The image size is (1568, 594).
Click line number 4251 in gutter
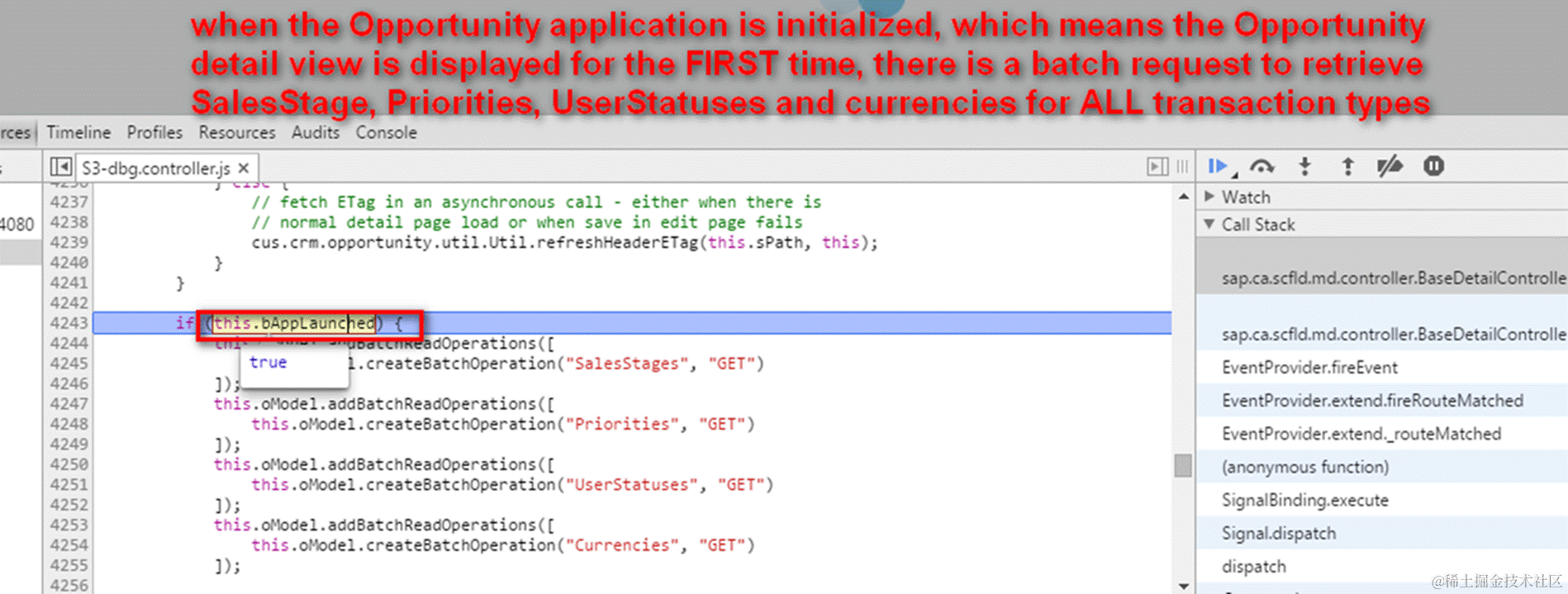[69, 484]
